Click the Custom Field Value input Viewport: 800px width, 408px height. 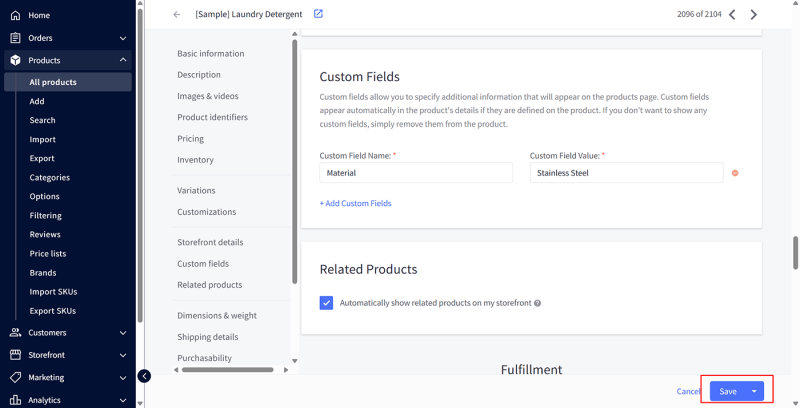tap(626, 173)
